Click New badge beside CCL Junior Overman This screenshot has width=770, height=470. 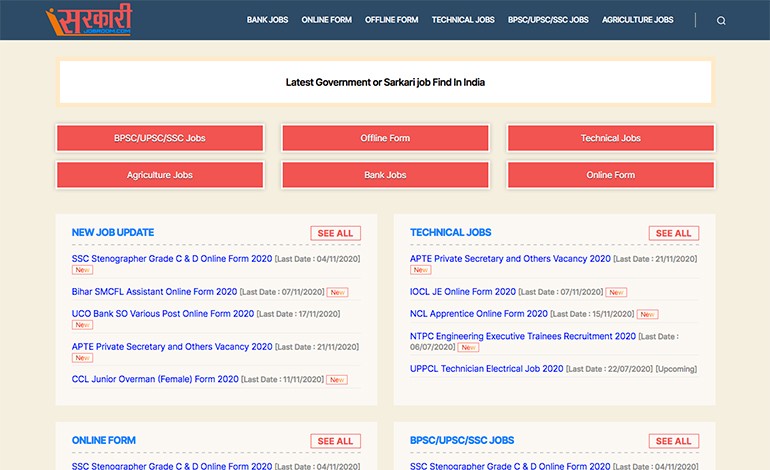[337, 380]
